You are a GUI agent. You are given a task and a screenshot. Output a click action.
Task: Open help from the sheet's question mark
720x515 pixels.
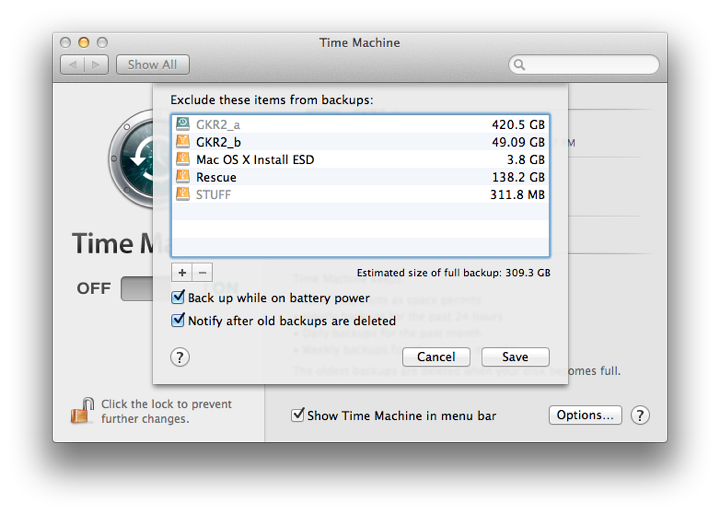pos(180,357)
